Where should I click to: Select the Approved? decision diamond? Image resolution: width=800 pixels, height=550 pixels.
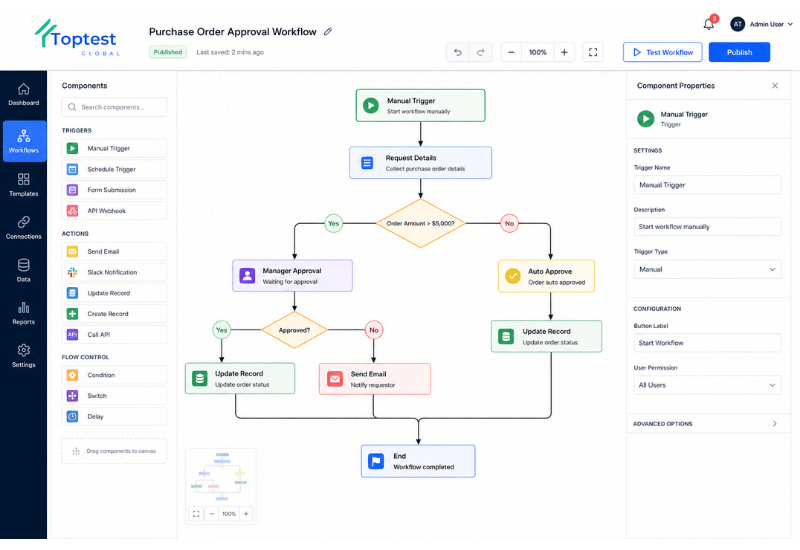pyautogui.click(x=294, y=330)
